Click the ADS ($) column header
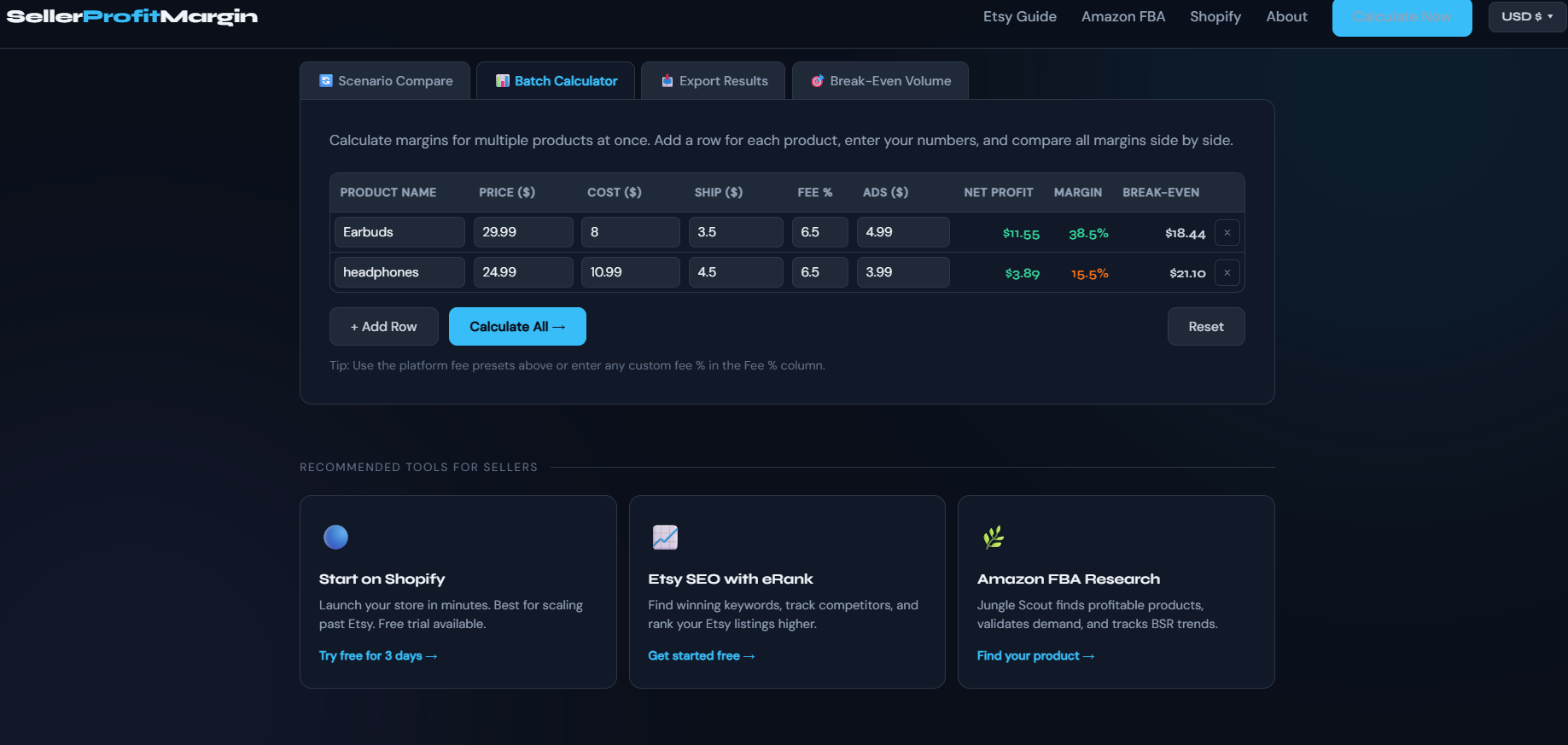Screen dimensions: 1568x745 (885, 193)
